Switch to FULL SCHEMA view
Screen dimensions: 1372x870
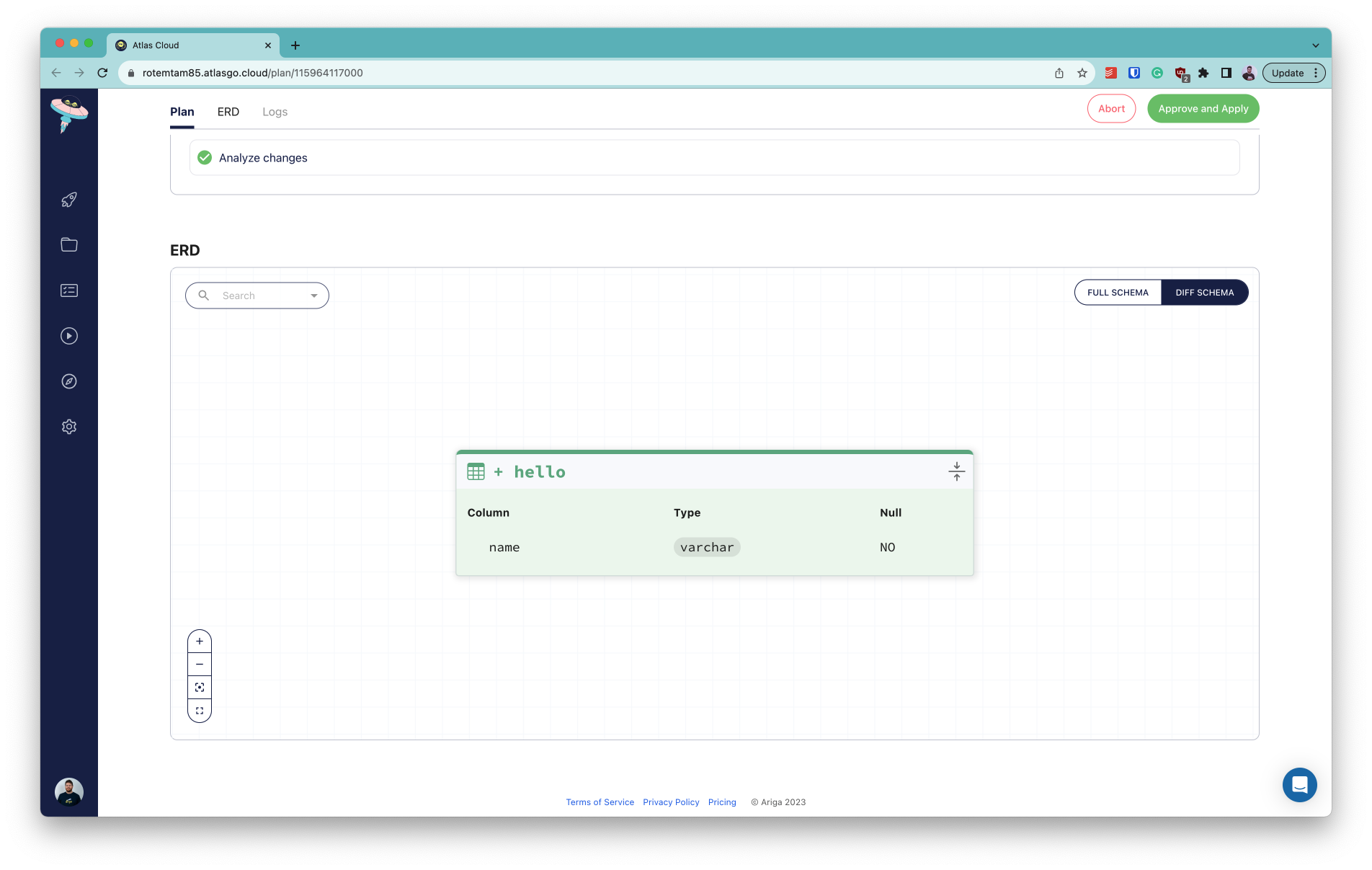coord(1118,292)
